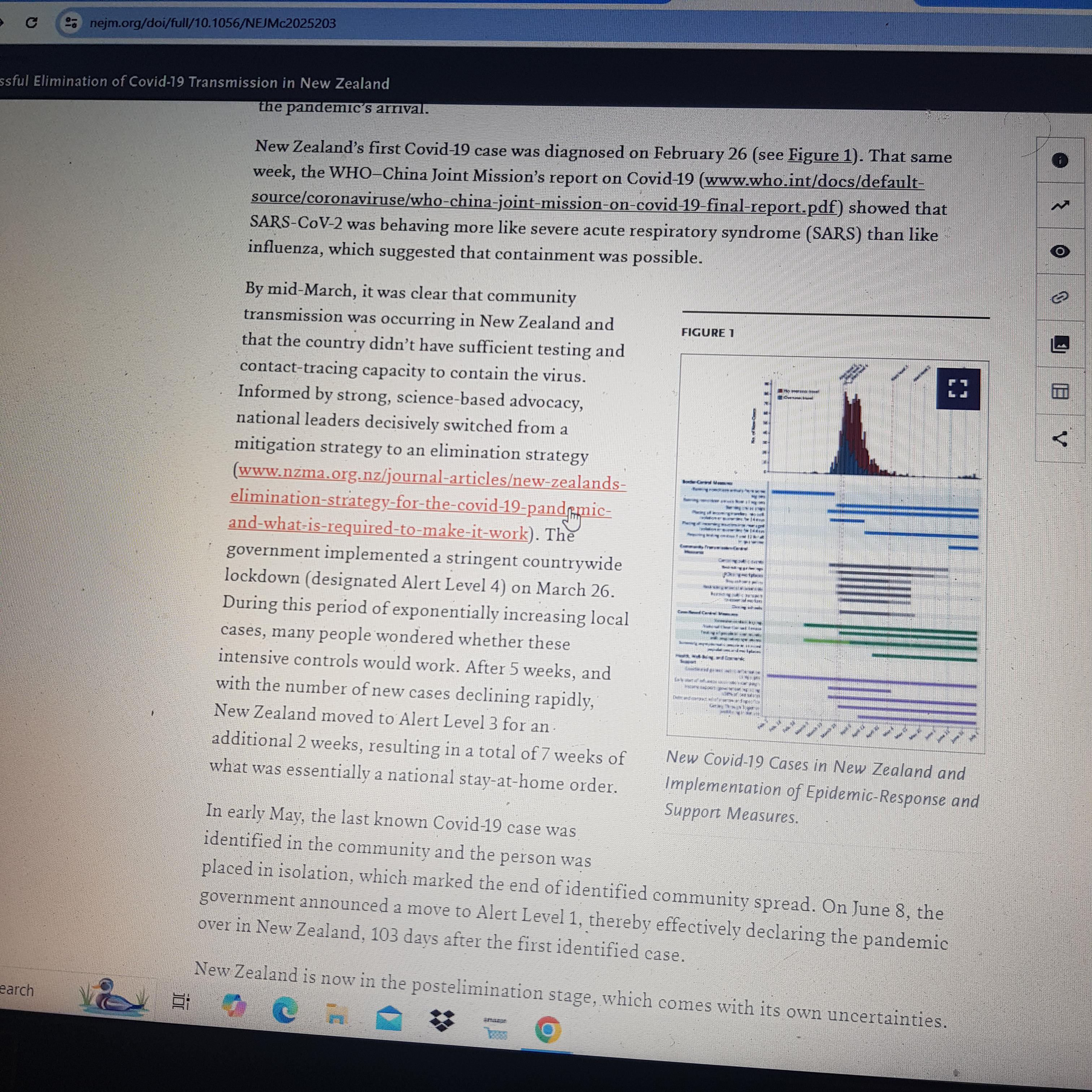Click the link icon in the sidebar
The height and width of the screenshot is (1092, 1092).
click(x=1060, y=297)
